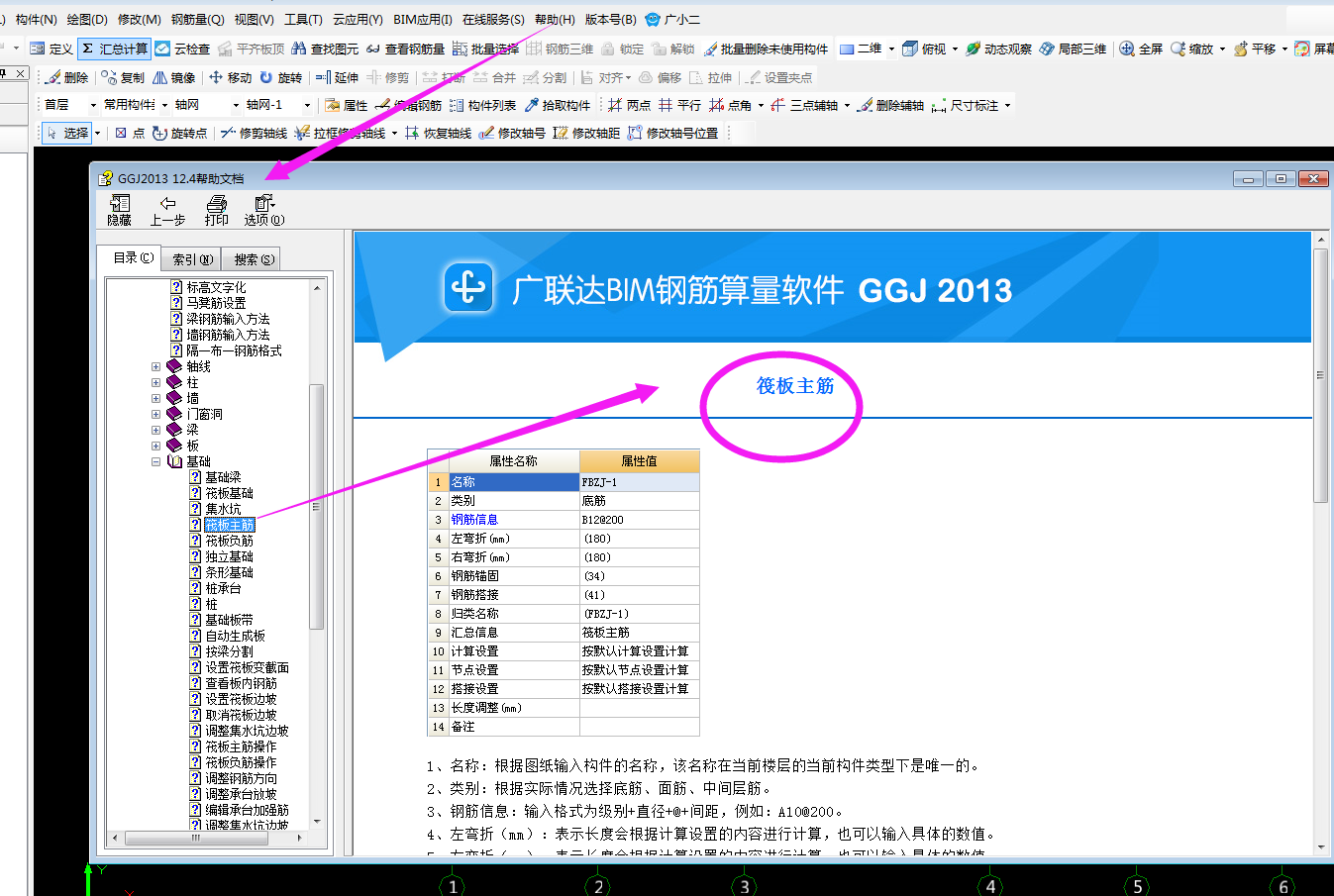Image resolution: width=1334 pixels, height=896 pixels.
Task: Open 属性 panel button
Action: (x=346, y=105)
